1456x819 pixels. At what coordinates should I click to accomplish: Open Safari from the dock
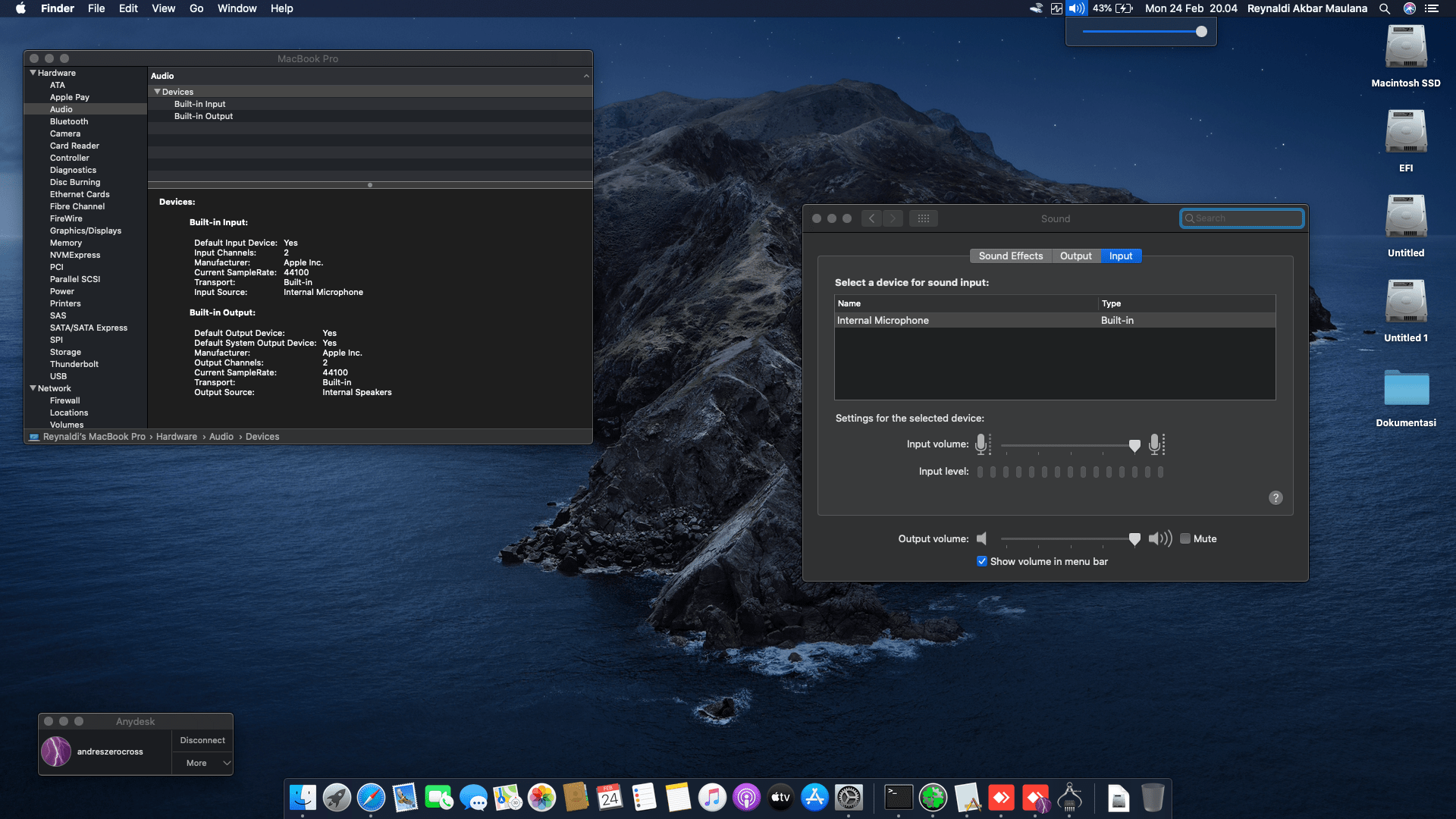point(371,798)
